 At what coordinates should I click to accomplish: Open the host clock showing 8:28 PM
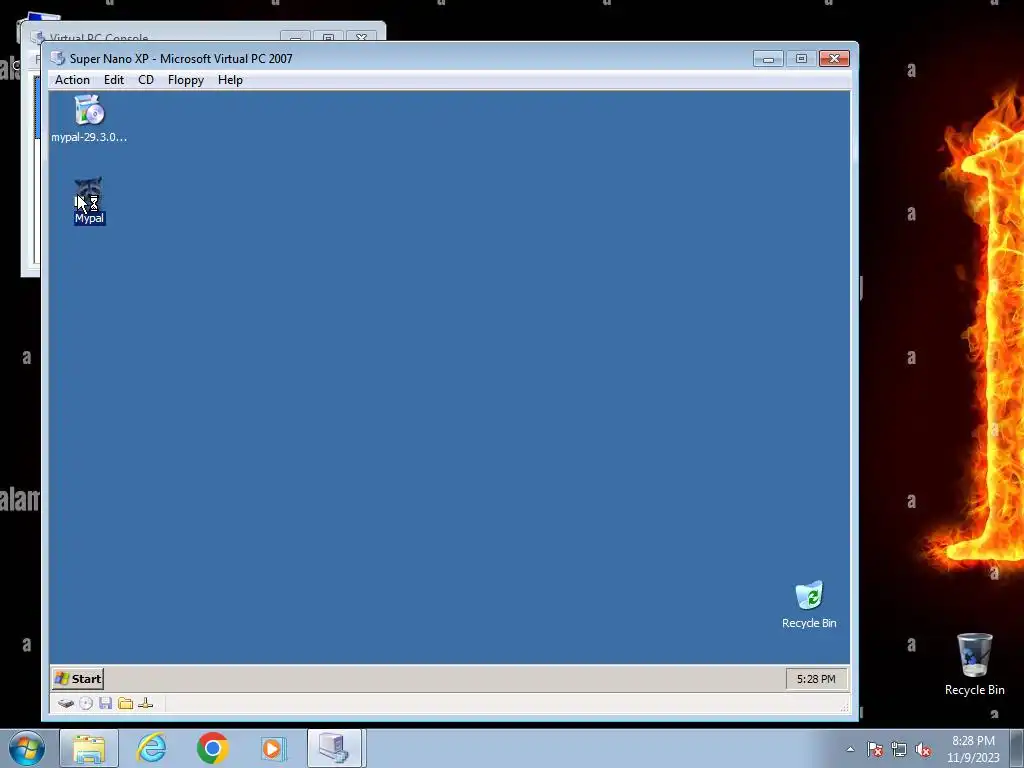click(x=973, y=749)
